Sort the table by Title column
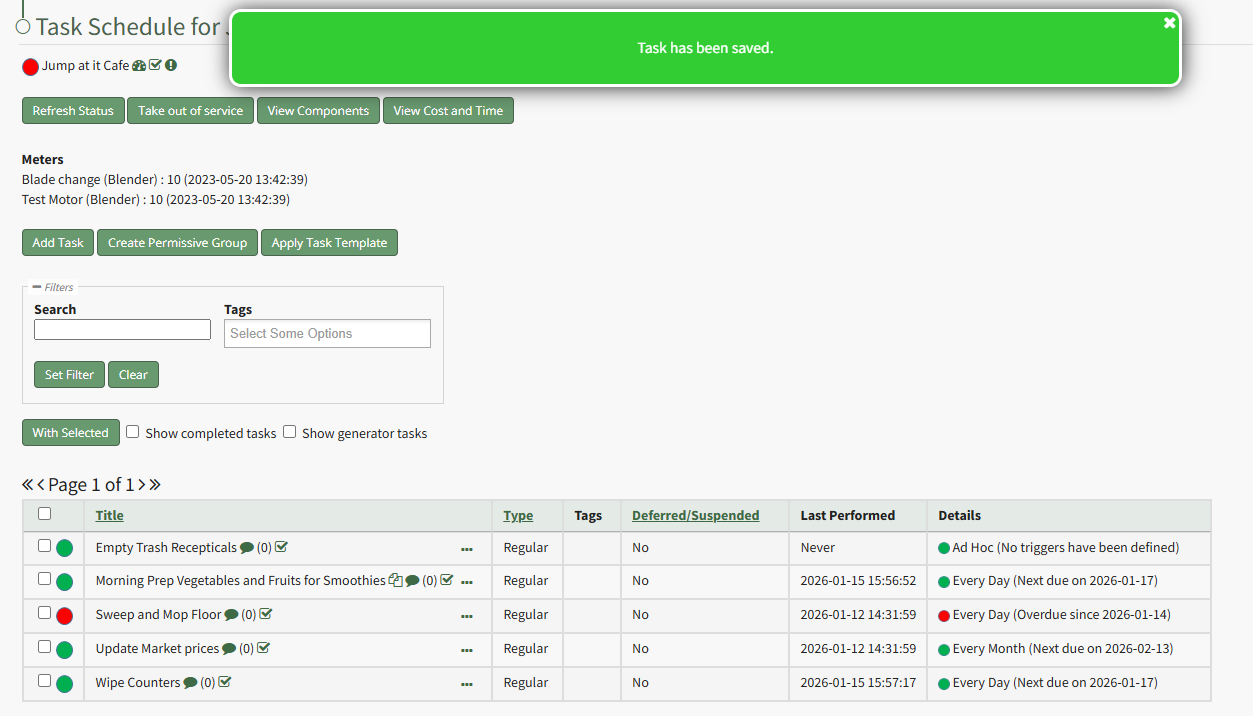The width and height of the screenshot is (1253, 716). coord(110,516)
